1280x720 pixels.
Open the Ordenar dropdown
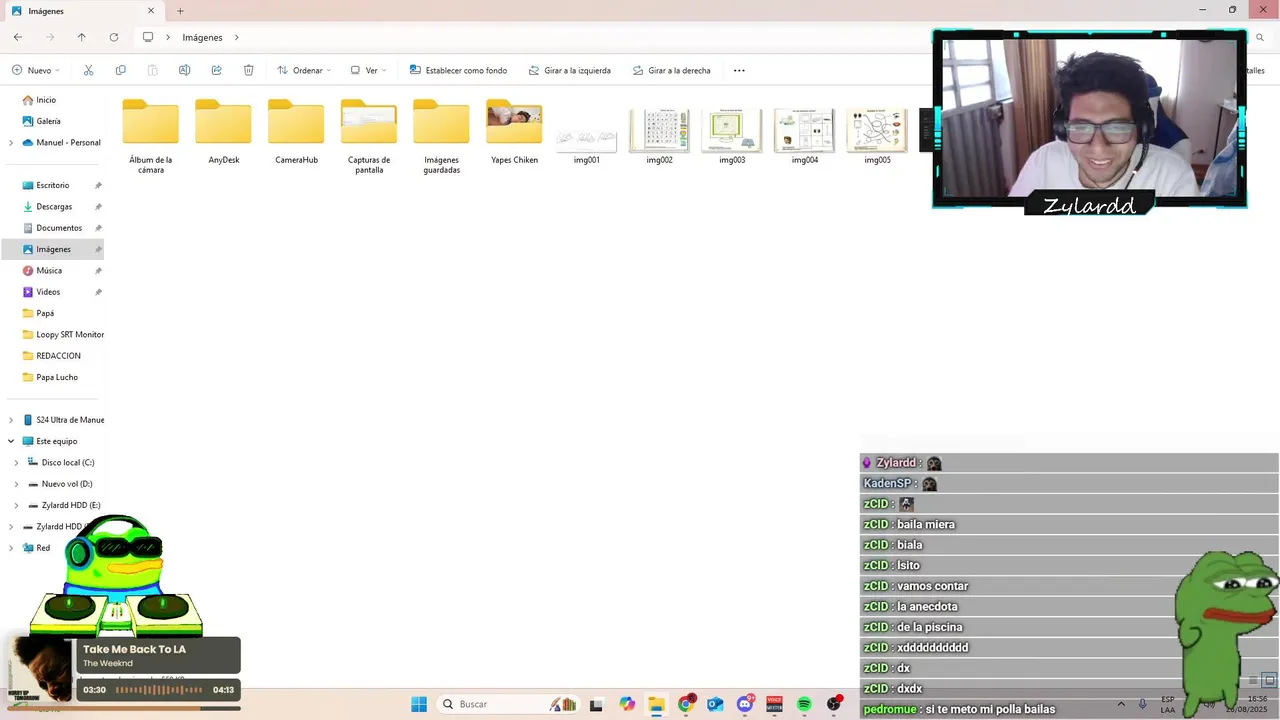point(304,70)
